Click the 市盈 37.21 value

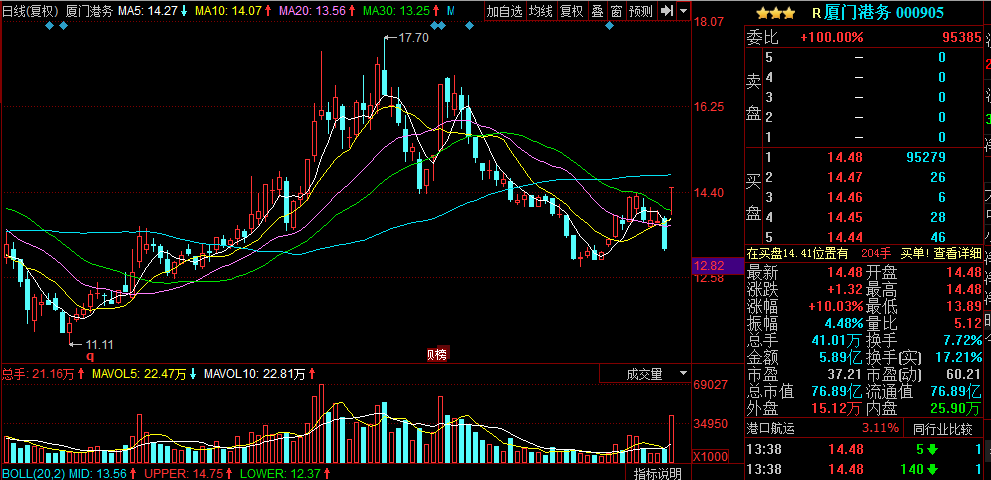click(846, 374)
